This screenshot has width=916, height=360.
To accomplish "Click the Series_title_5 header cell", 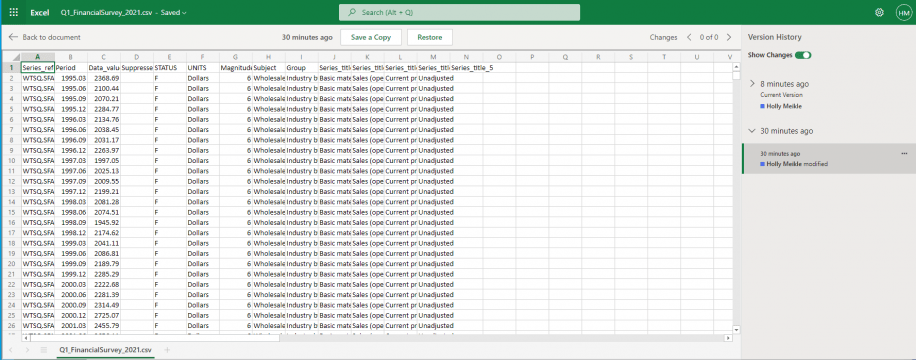I will coord(472,67).
